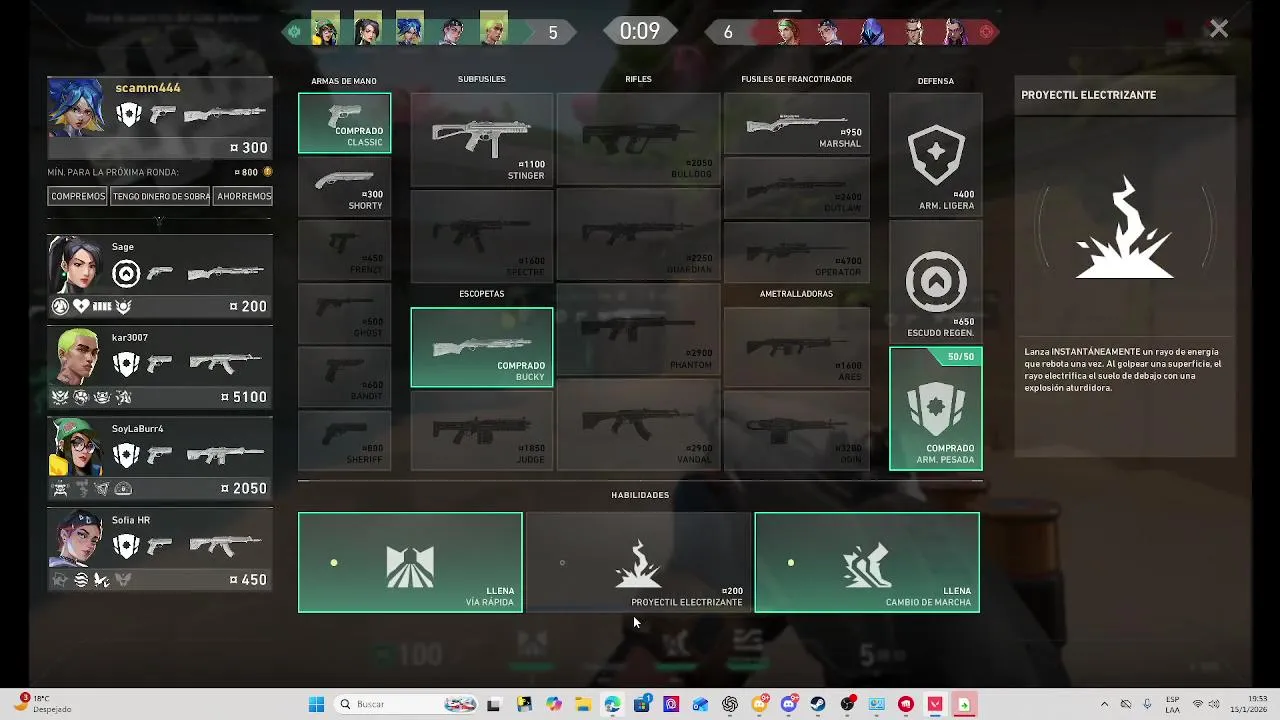Purchase the Stinger submachine gun
Viewport: 1280px width, 720px height.
(x=481, y=139)
